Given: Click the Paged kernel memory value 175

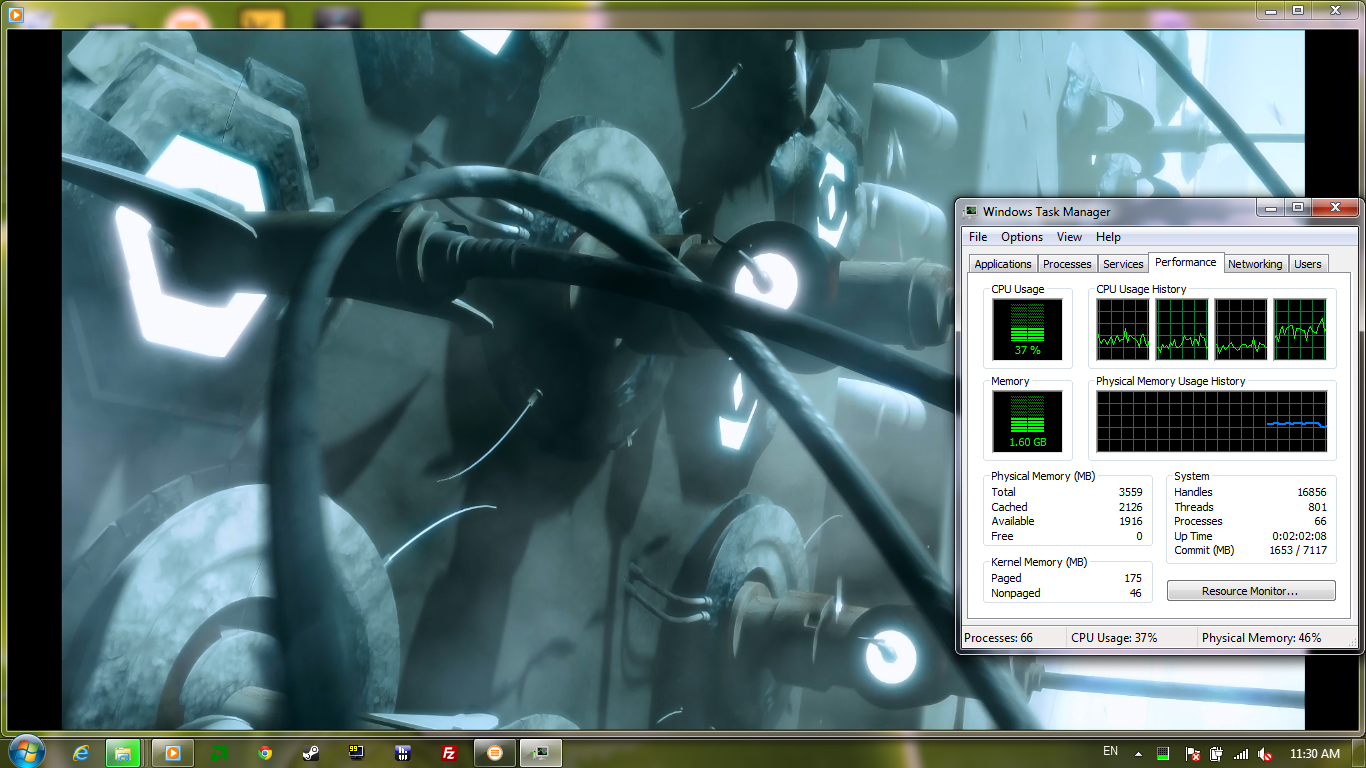Looking at the screenshot, I should point(1133,578).
